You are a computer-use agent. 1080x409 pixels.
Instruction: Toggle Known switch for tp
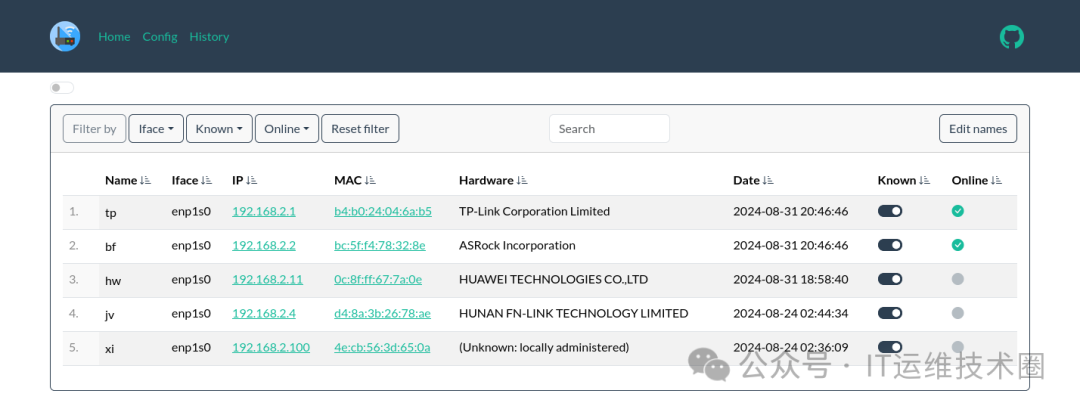point(890,211)
